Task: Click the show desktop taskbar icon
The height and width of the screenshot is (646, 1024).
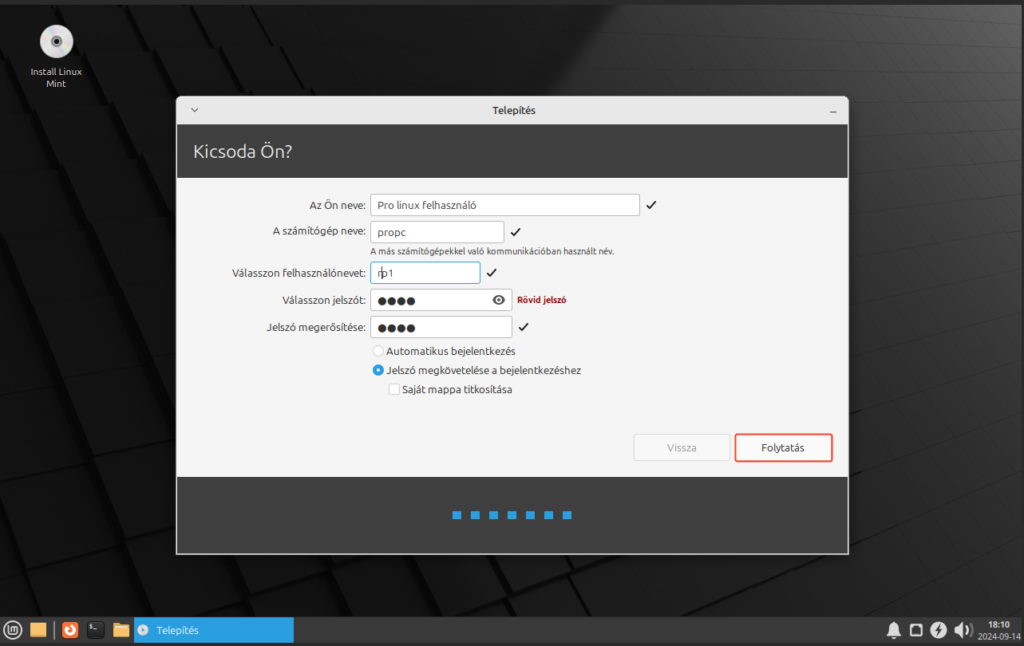Action: tap(39, 630)
